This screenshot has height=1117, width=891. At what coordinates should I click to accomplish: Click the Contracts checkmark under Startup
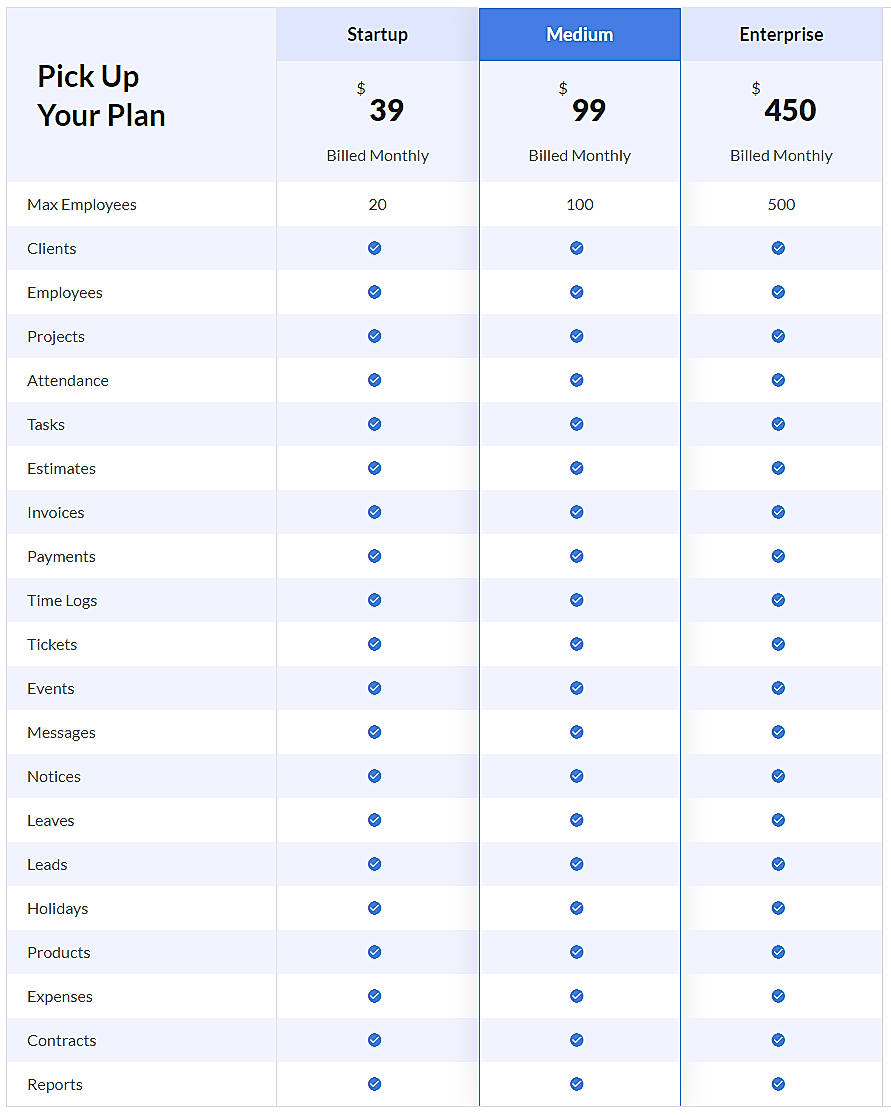375,1040
